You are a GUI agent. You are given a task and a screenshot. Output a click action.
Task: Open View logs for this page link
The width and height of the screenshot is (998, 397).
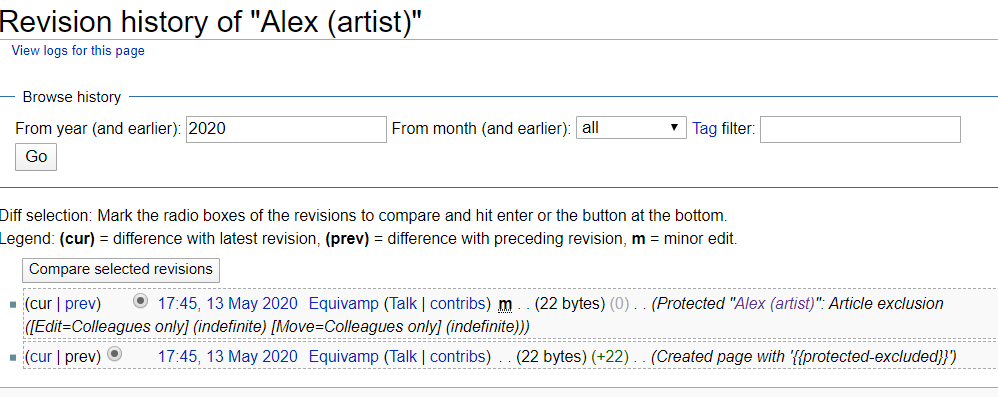78,51
